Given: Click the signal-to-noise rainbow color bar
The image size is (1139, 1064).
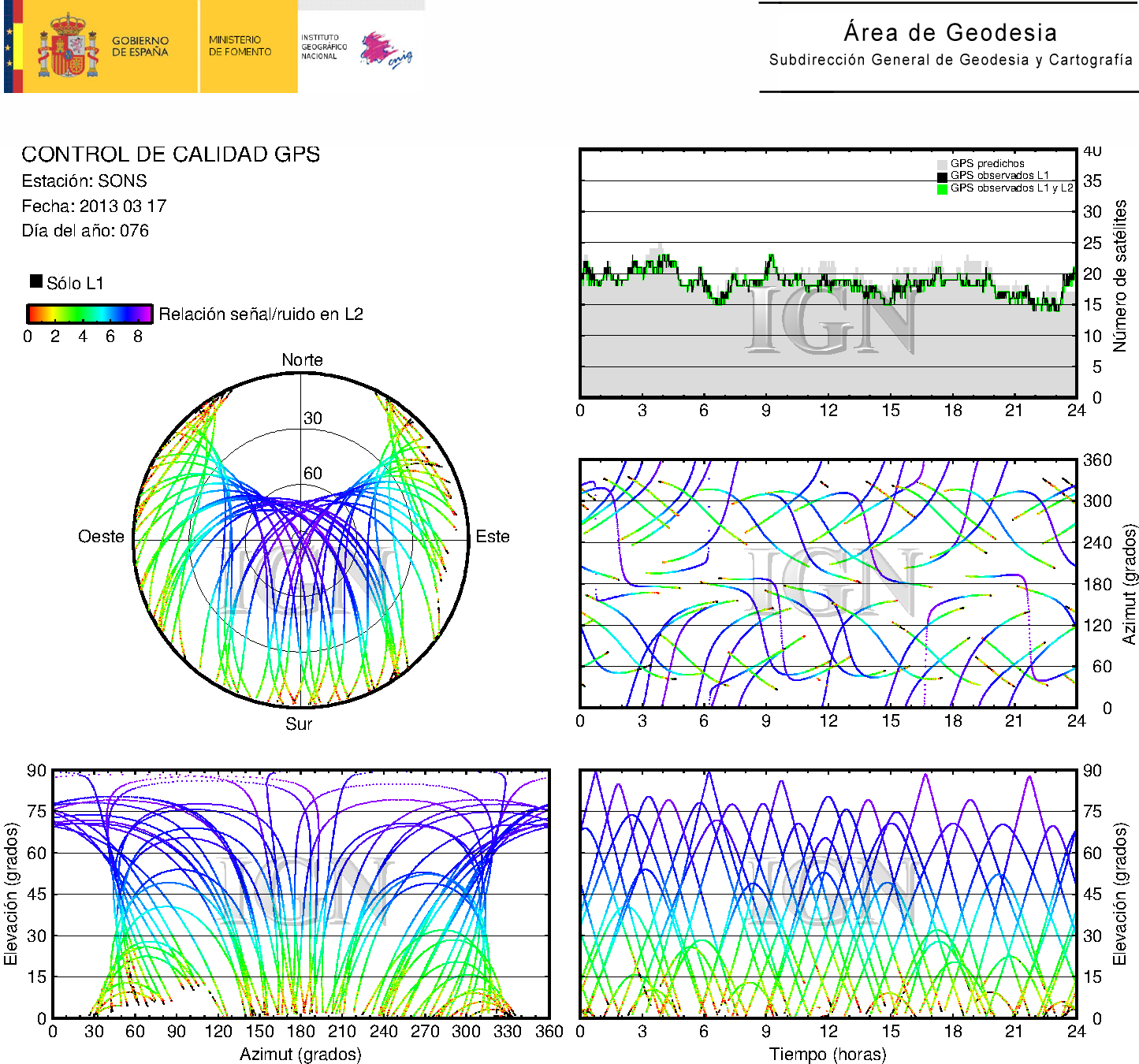Looking at the screenshot, I should click(x=89, y=314).
